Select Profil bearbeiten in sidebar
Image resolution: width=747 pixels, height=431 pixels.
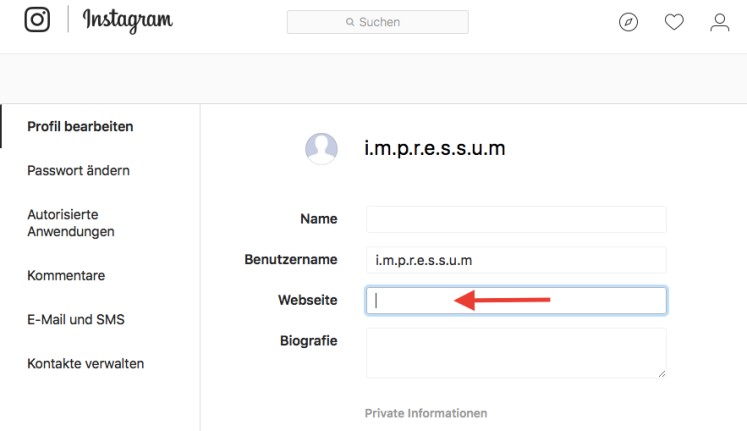[80, 126]
